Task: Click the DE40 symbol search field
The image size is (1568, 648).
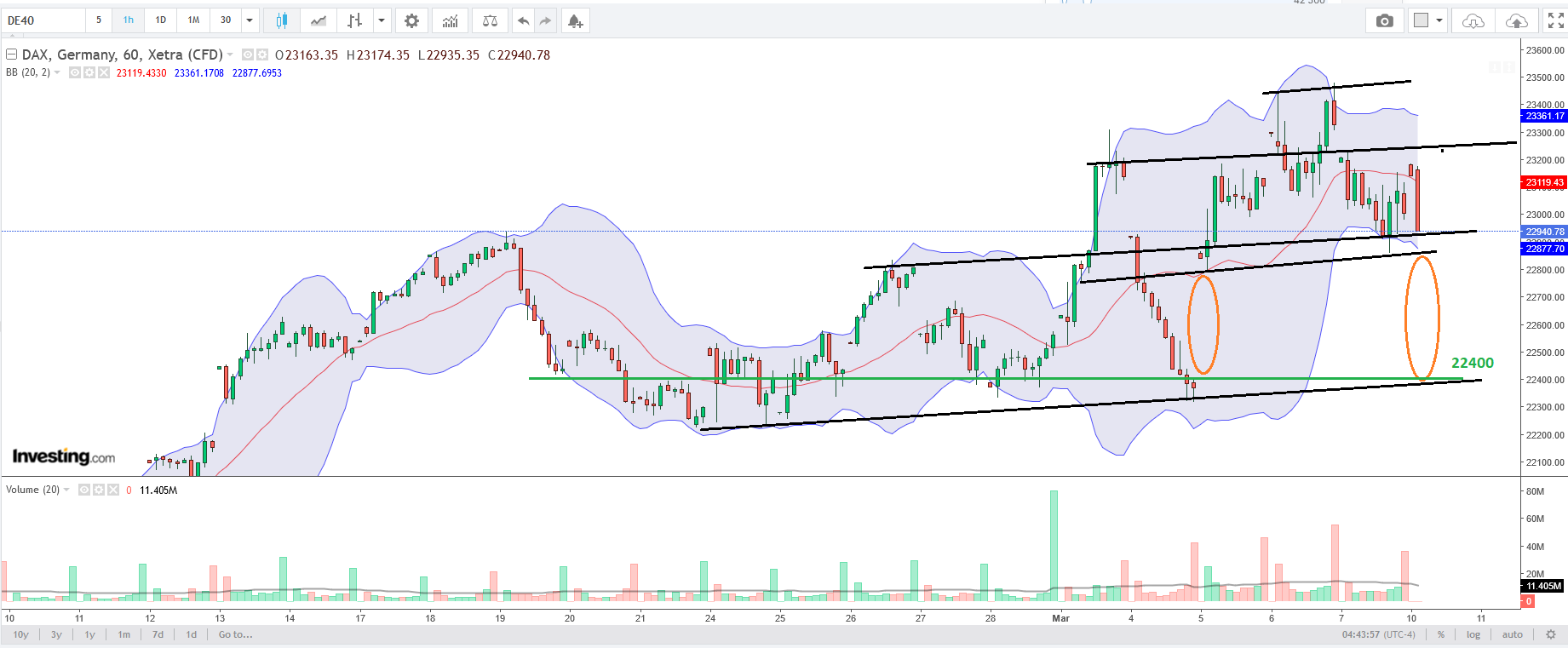Action: click(43, 20)
